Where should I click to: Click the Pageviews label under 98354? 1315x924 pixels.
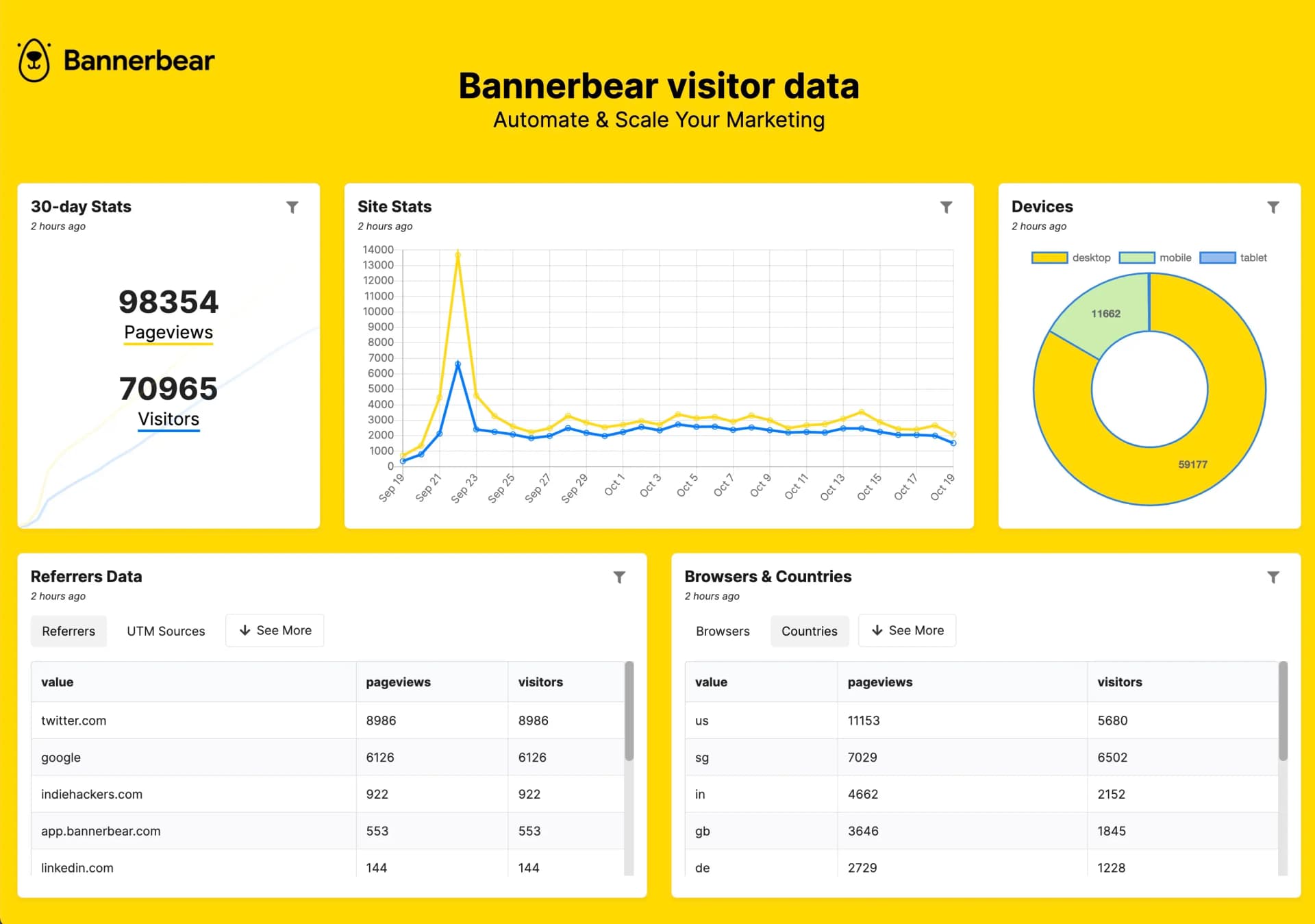[168, 333]
